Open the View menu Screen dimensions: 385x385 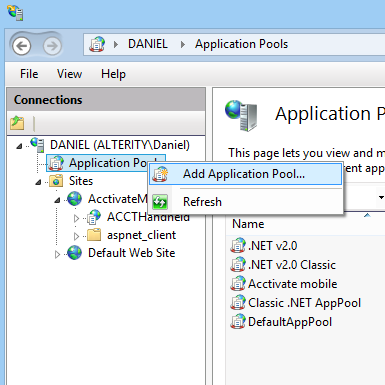click(x=69, y=74)
